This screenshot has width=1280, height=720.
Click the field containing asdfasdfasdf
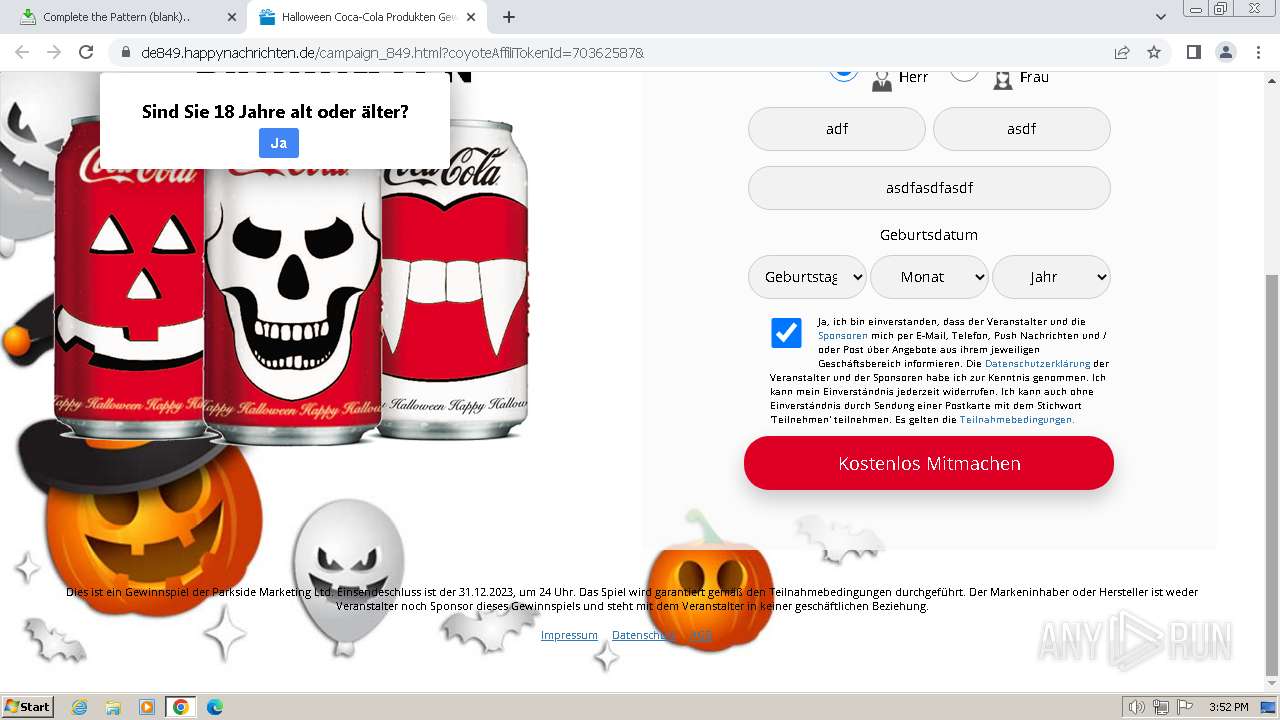click(929, 188)
